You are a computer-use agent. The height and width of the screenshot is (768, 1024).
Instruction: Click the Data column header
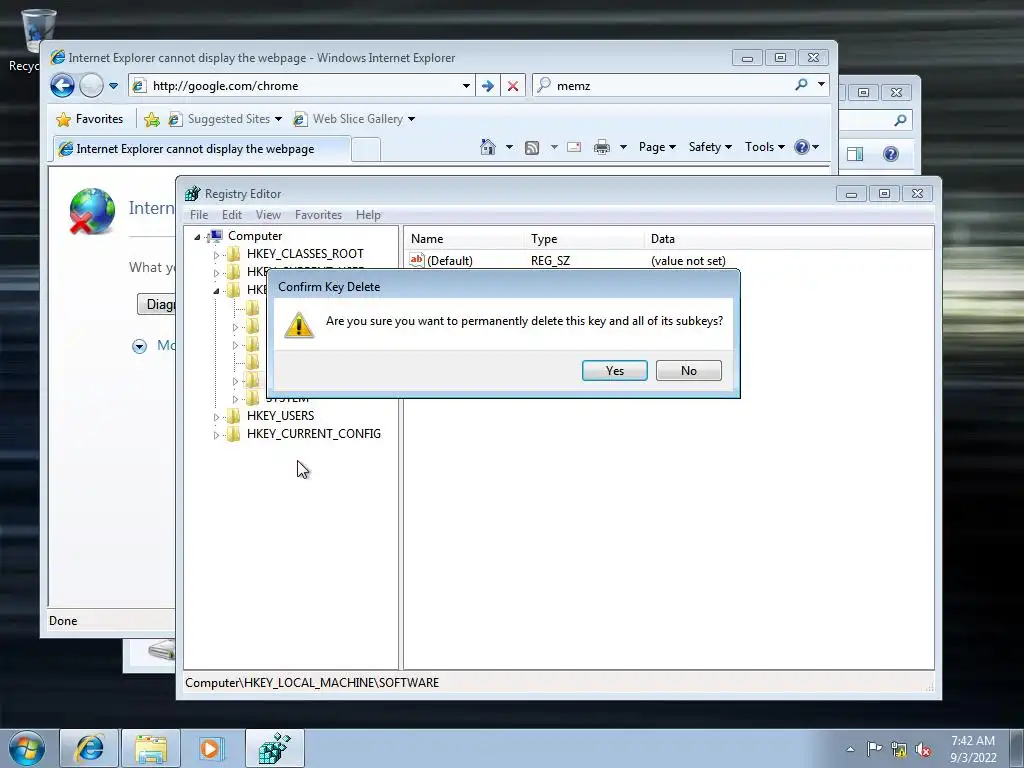(789, 239)
